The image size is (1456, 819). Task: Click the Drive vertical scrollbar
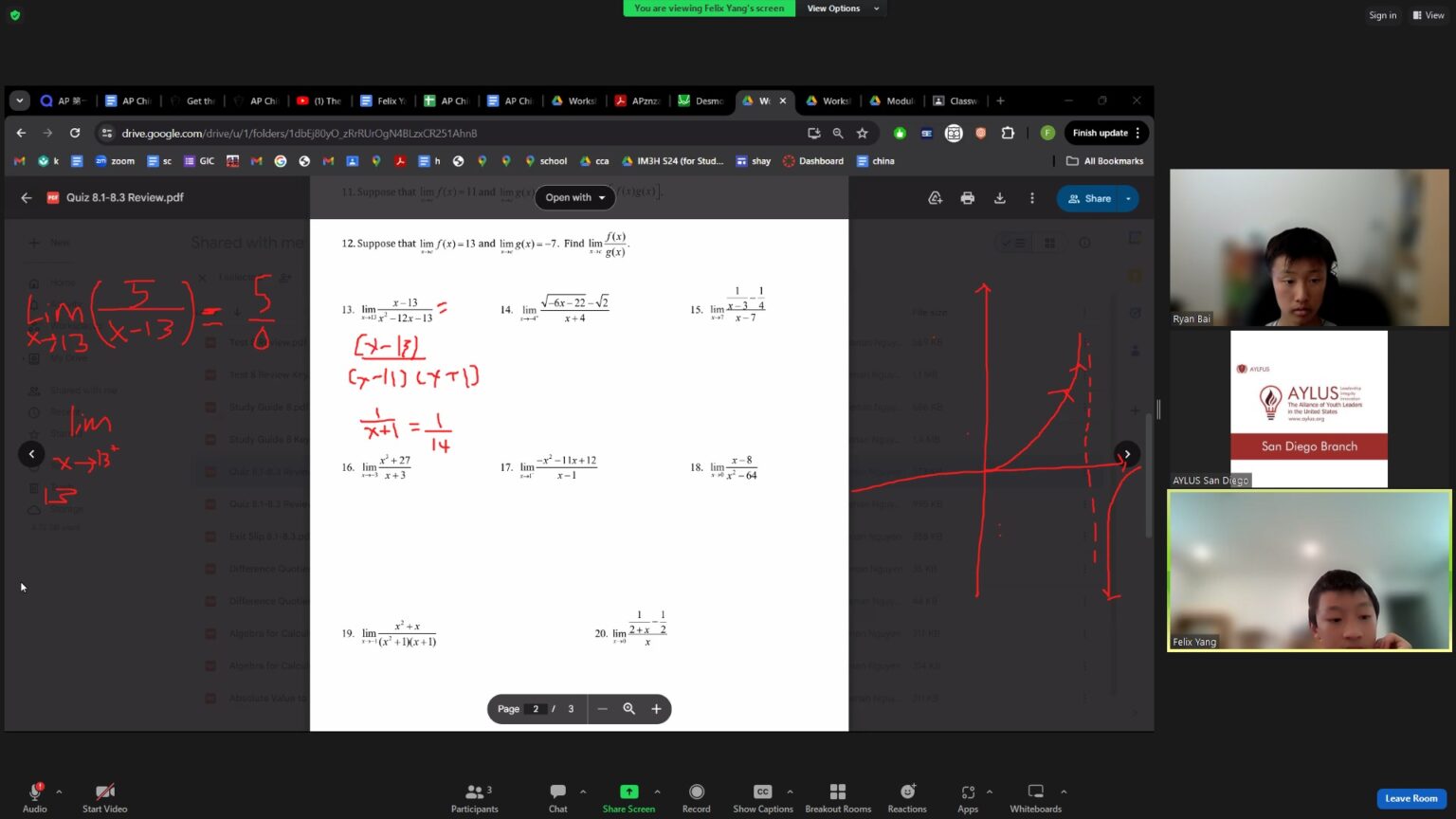[x=1147, y=474]
